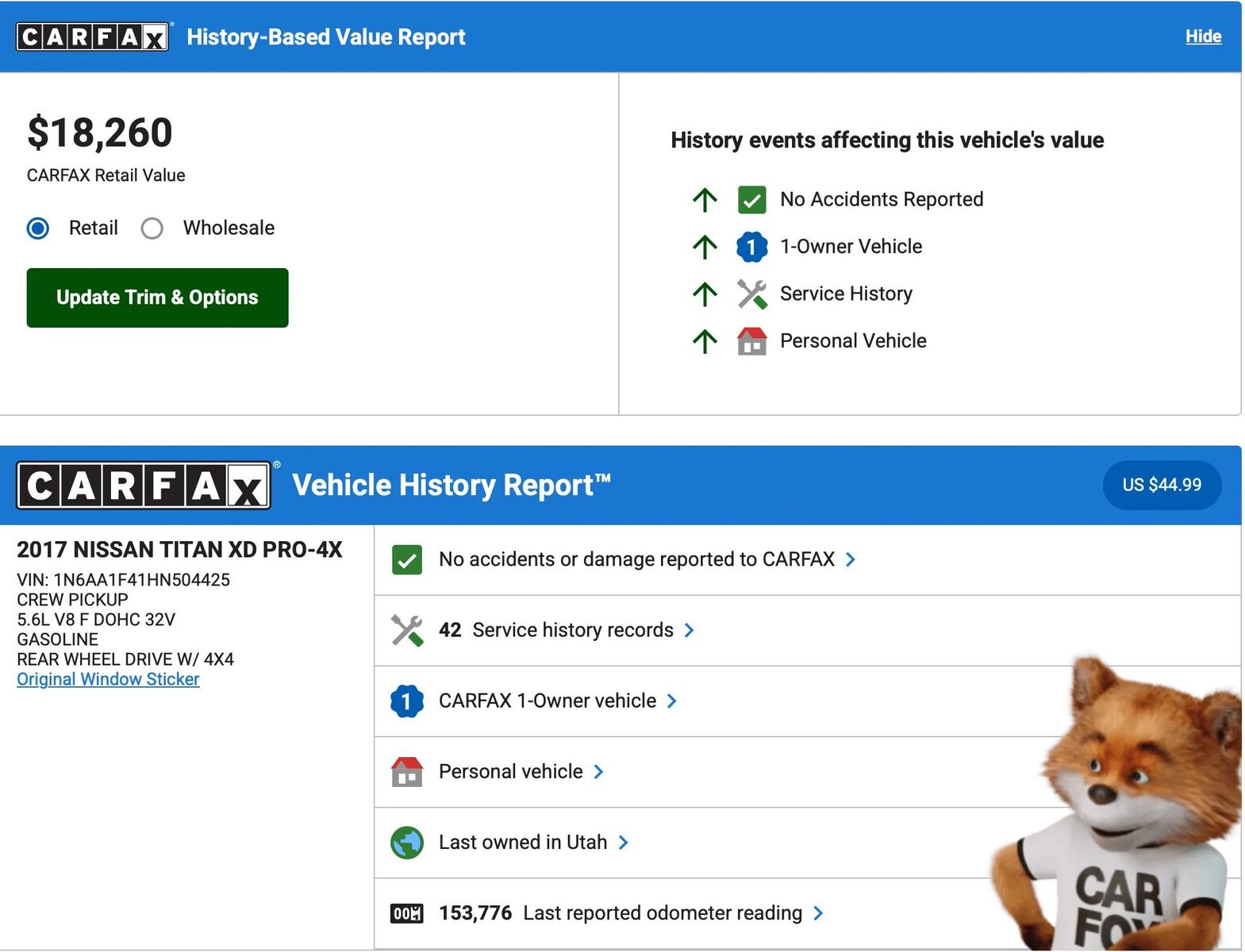Viewport: 1245px width, 952px height.
Task: Click the US $44.99 price badge
Action: [x=1161, y=485]
